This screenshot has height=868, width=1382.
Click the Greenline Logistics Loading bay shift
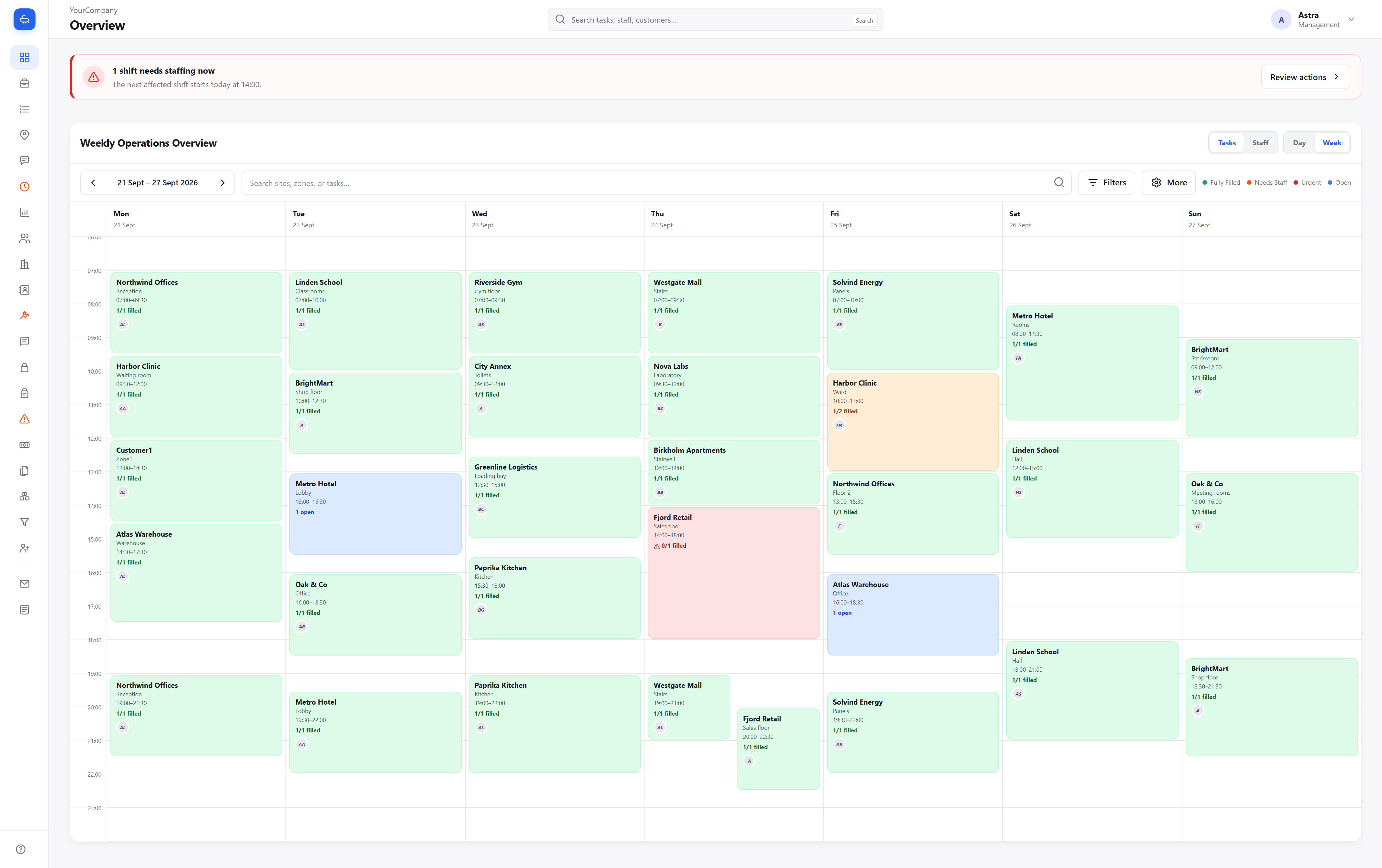tap(554, 497)
